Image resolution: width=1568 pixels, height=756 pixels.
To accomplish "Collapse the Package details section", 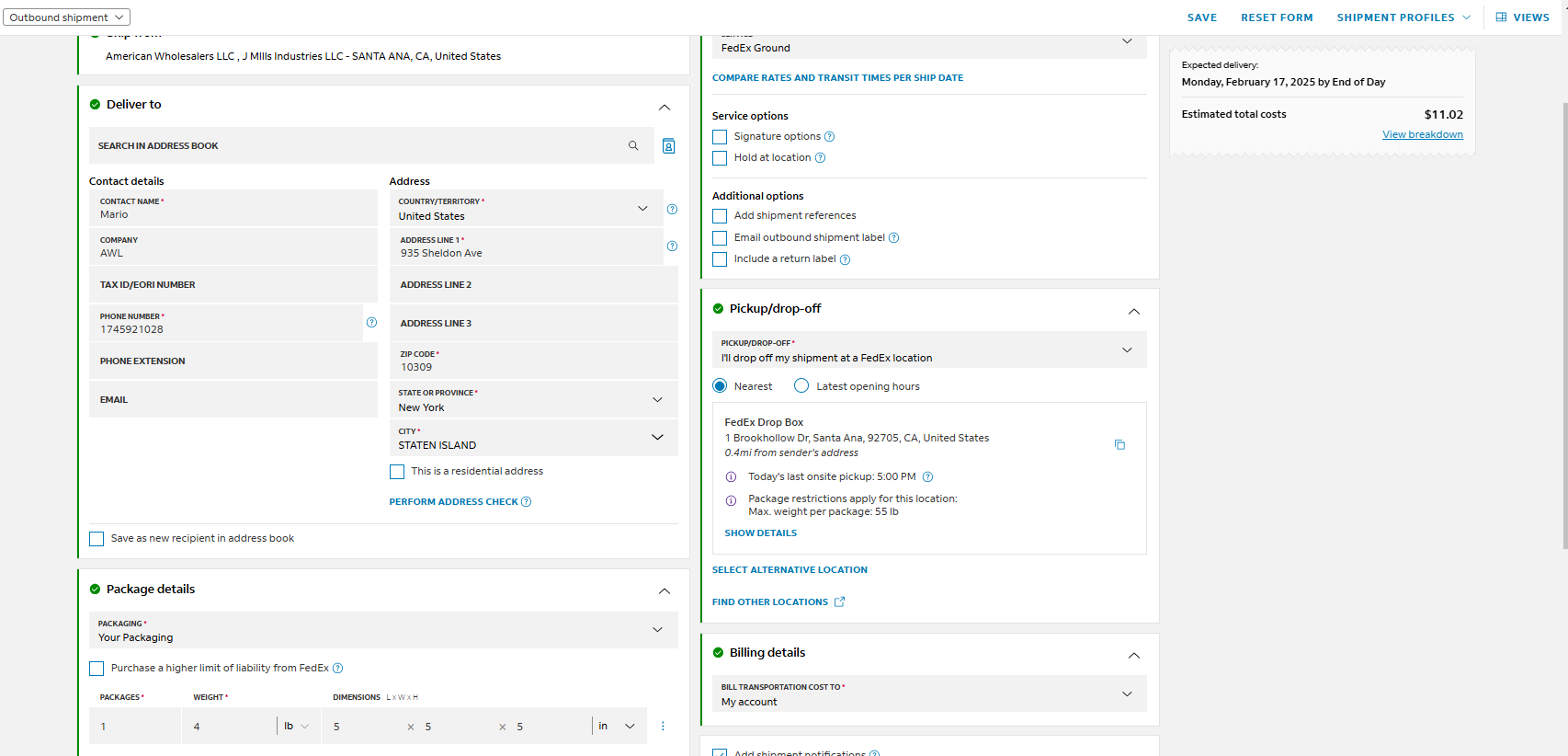I will [x=665, y=591].
